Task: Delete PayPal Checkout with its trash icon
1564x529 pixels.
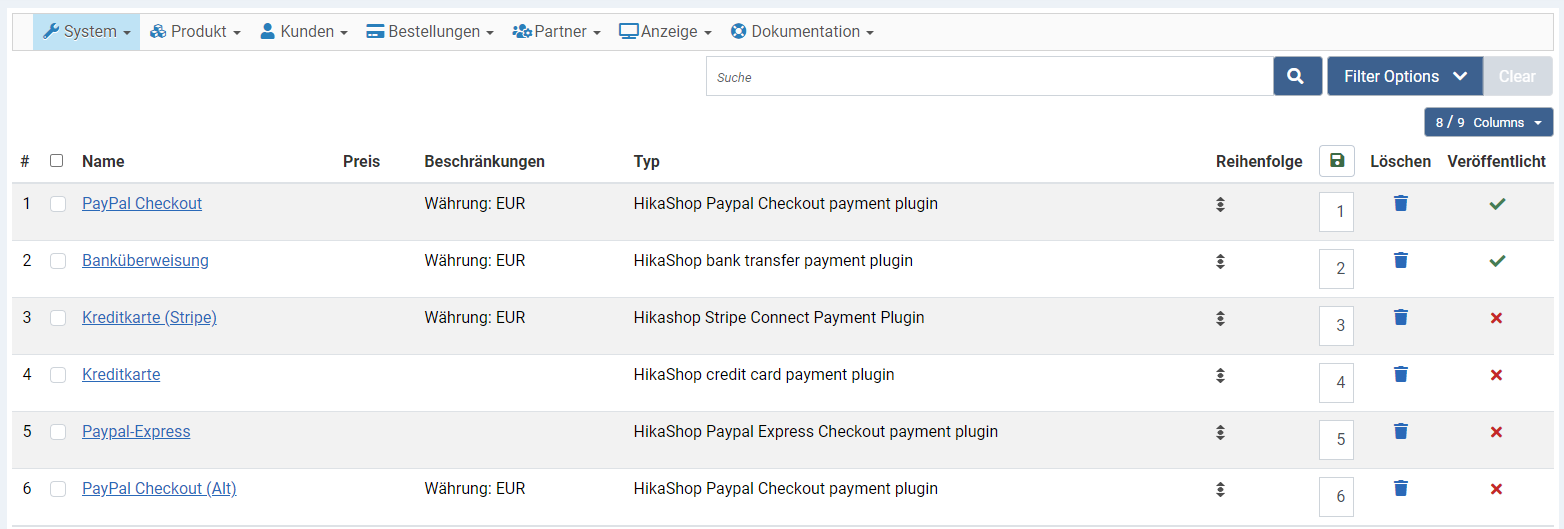Action: click(1401, 203)
